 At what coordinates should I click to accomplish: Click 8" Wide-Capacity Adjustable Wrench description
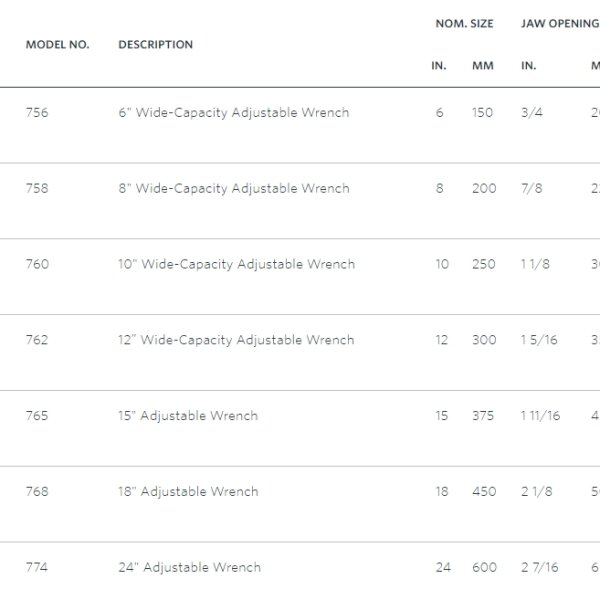tap(233, 189)
